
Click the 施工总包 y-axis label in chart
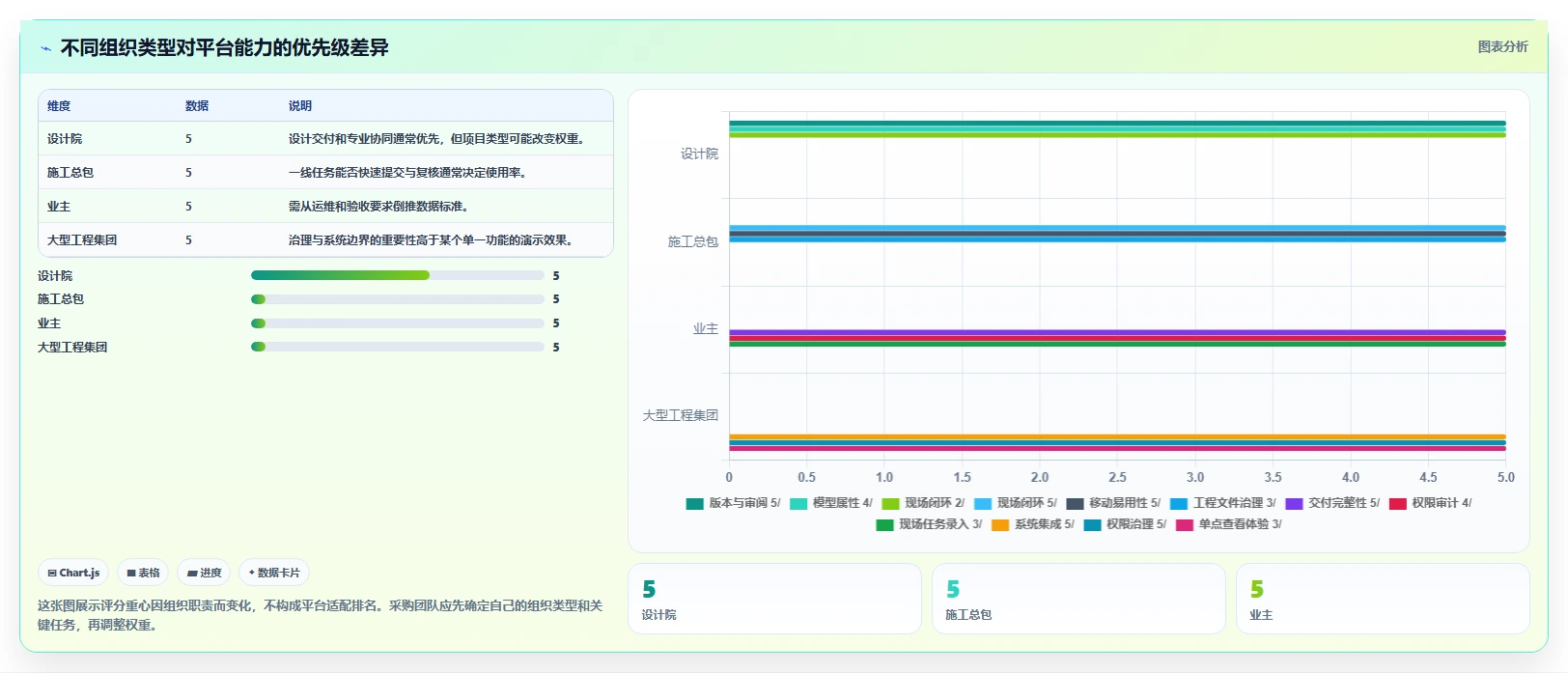pyautogui.click(x=693, y=241)
